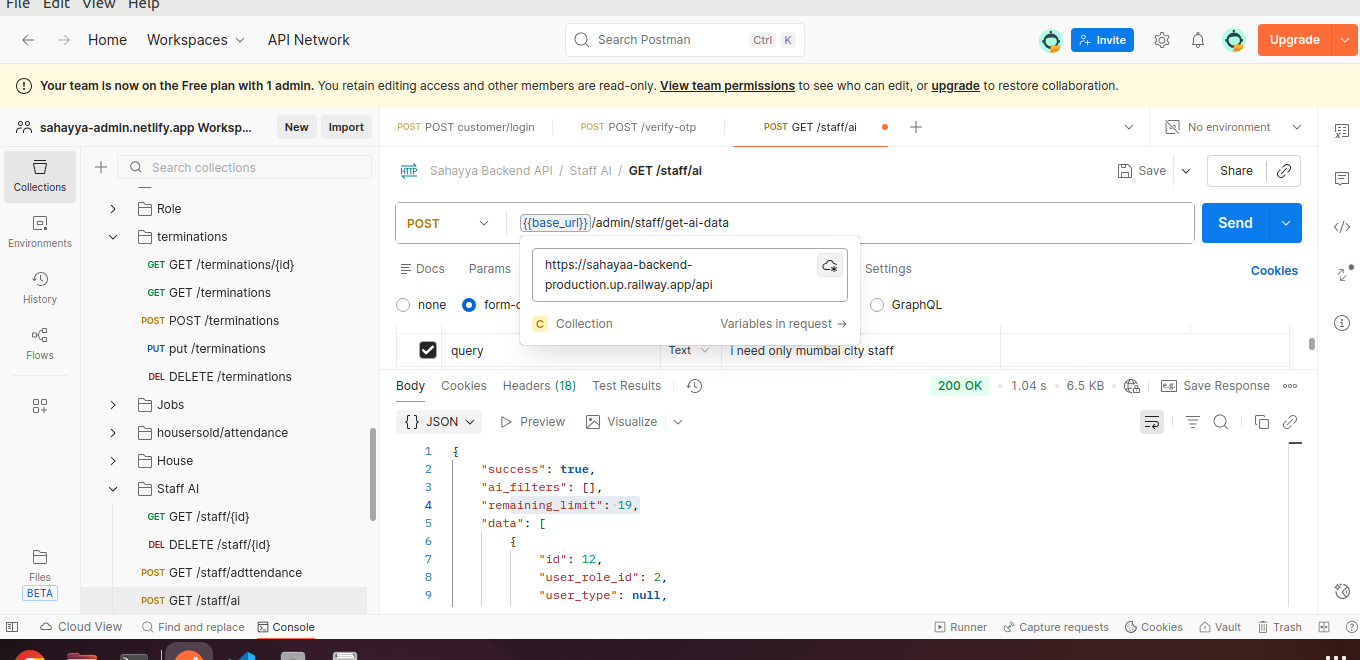Open the POST method dropdown
The image size is (1360, 660).
point(449,223)
